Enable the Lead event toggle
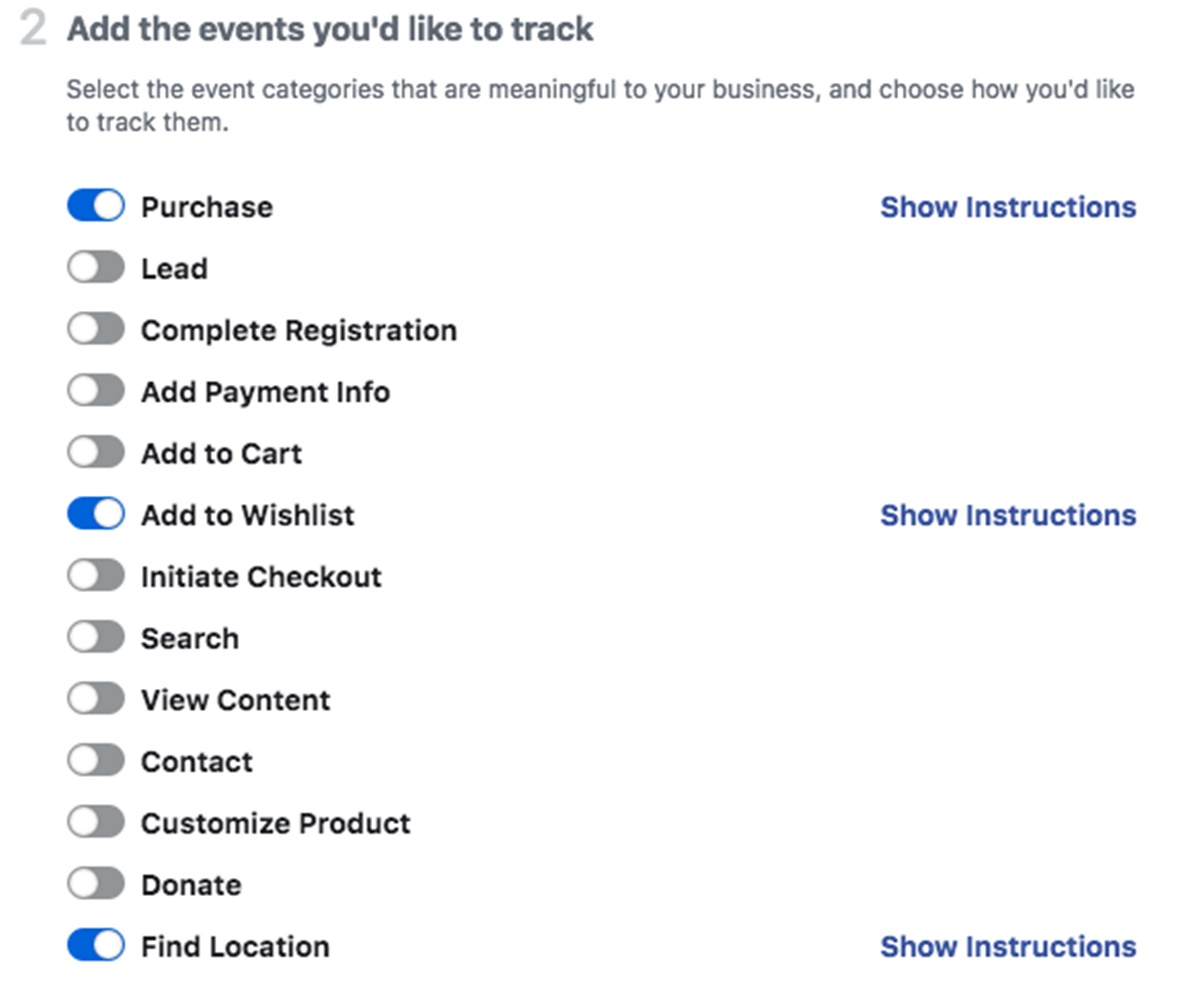This screenshot has height=982, width=1200. pyautogui.click(x=96, y=268)
